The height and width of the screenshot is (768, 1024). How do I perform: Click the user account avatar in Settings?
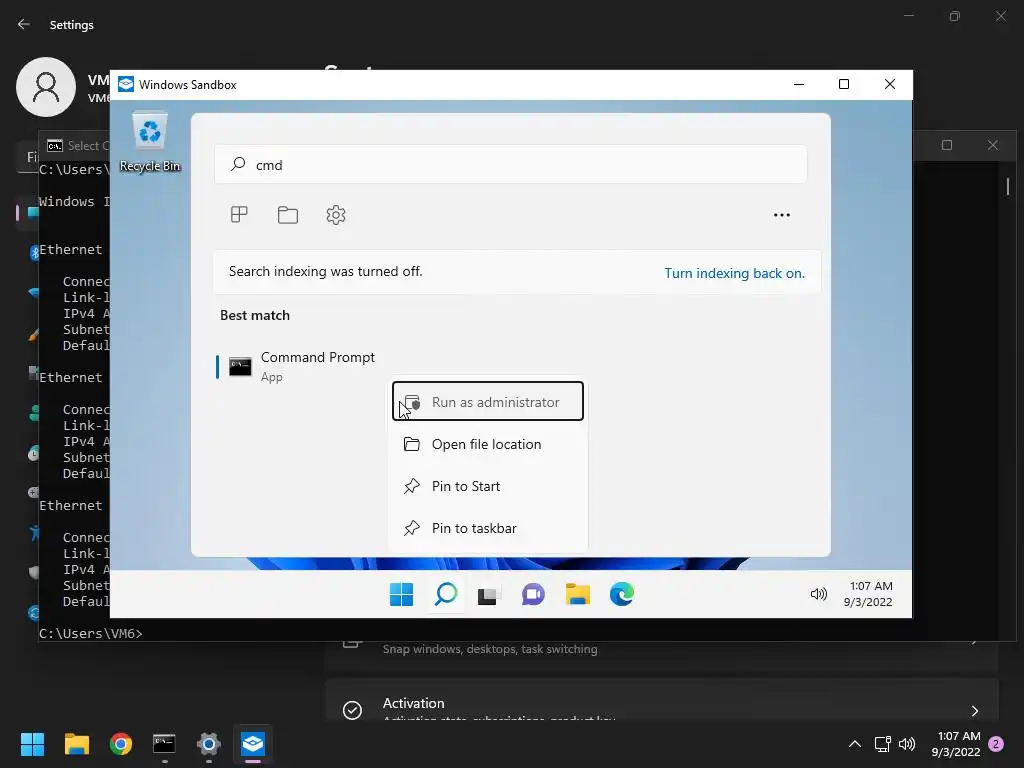tap(46, 87)
